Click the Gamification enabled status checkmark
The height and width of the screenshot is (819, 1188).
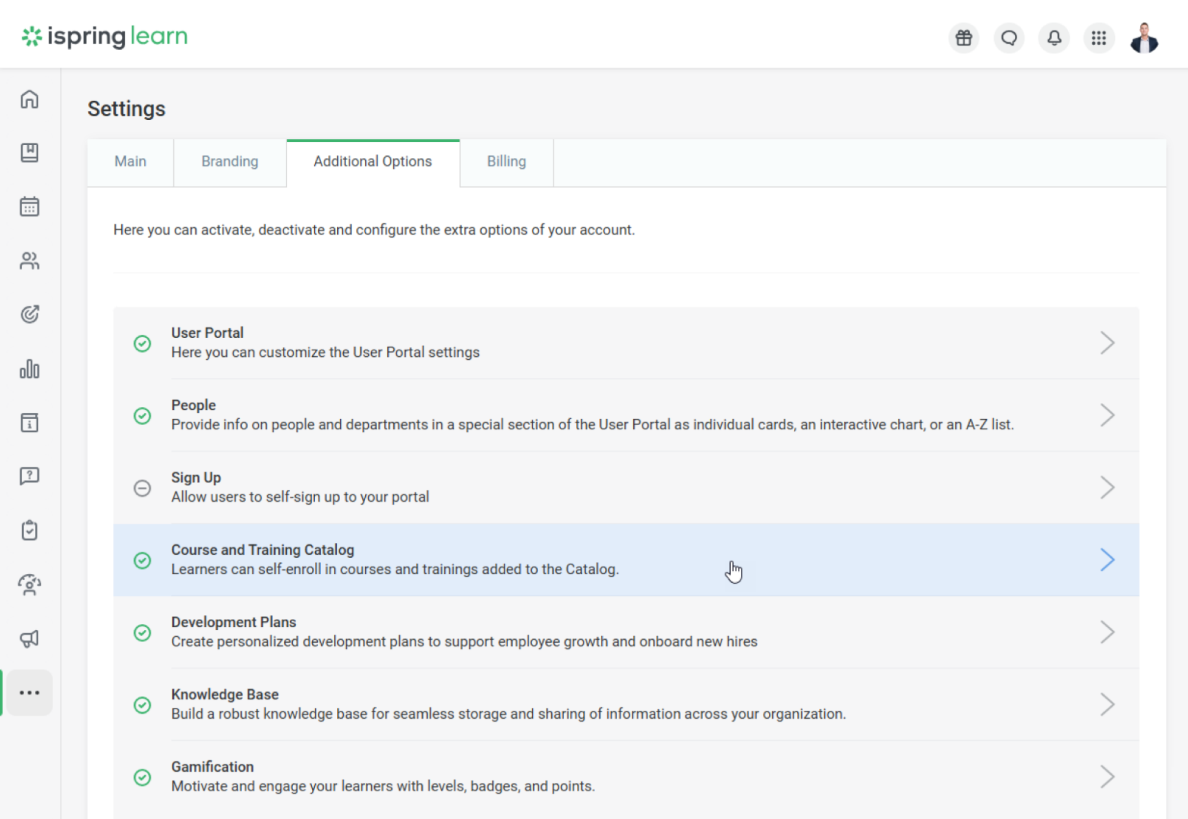click(x=143, y=777)
